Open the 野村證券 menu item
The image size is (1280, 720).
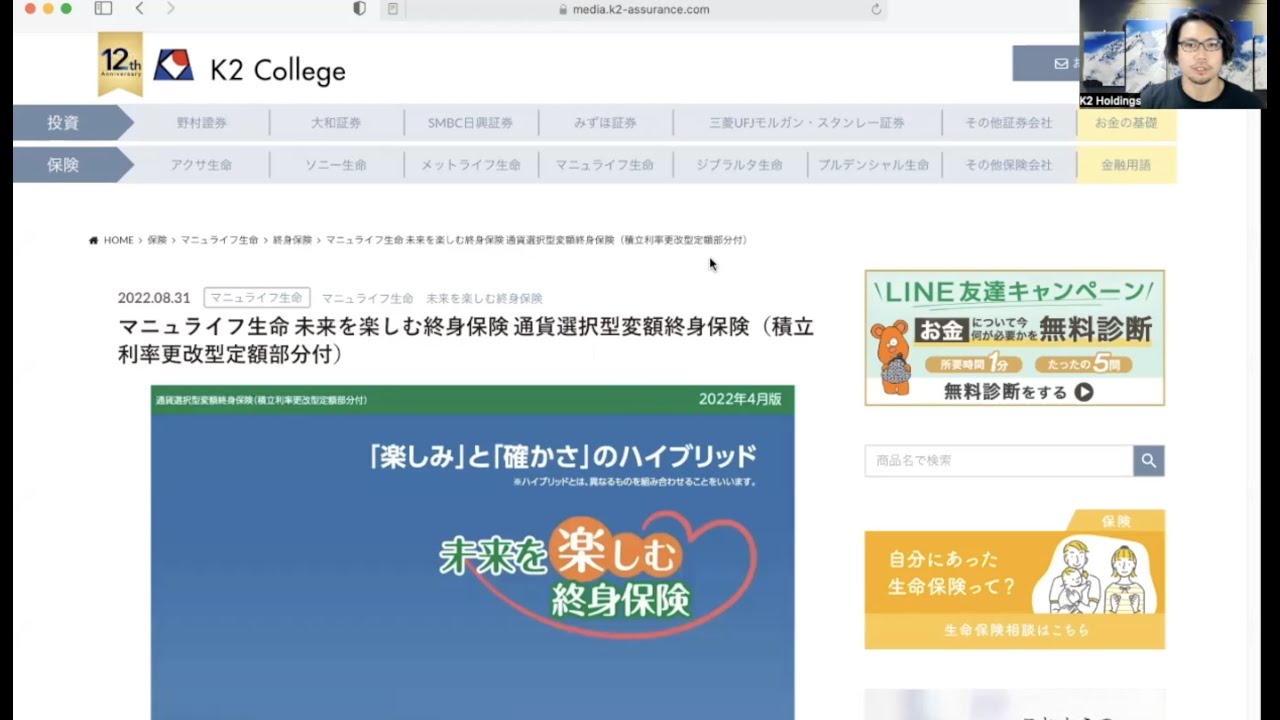click(x=202, y=123)
